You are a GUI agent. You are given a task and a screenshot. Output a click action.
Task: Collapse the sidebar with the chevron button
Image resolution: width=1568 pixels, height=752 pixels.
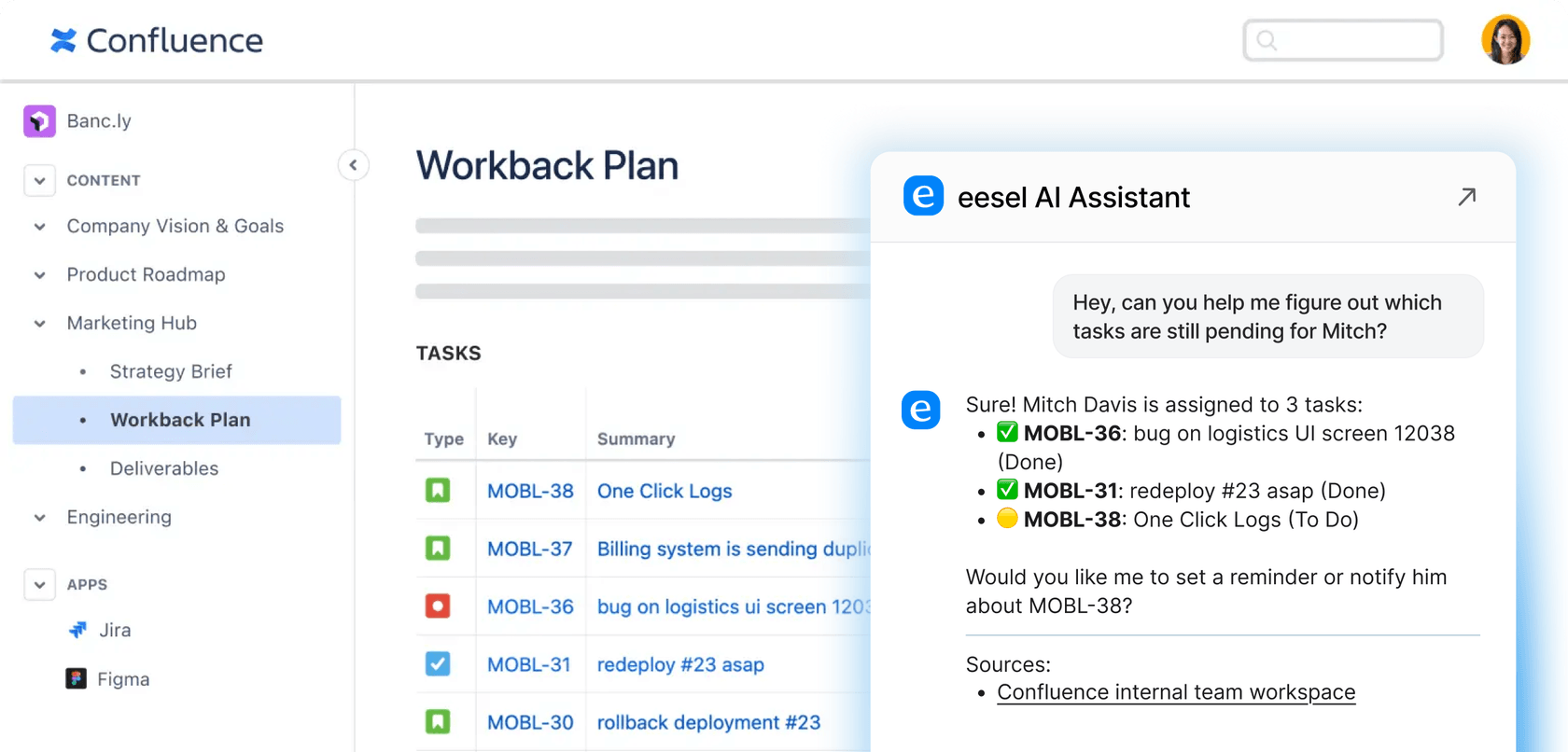[353, 165]
